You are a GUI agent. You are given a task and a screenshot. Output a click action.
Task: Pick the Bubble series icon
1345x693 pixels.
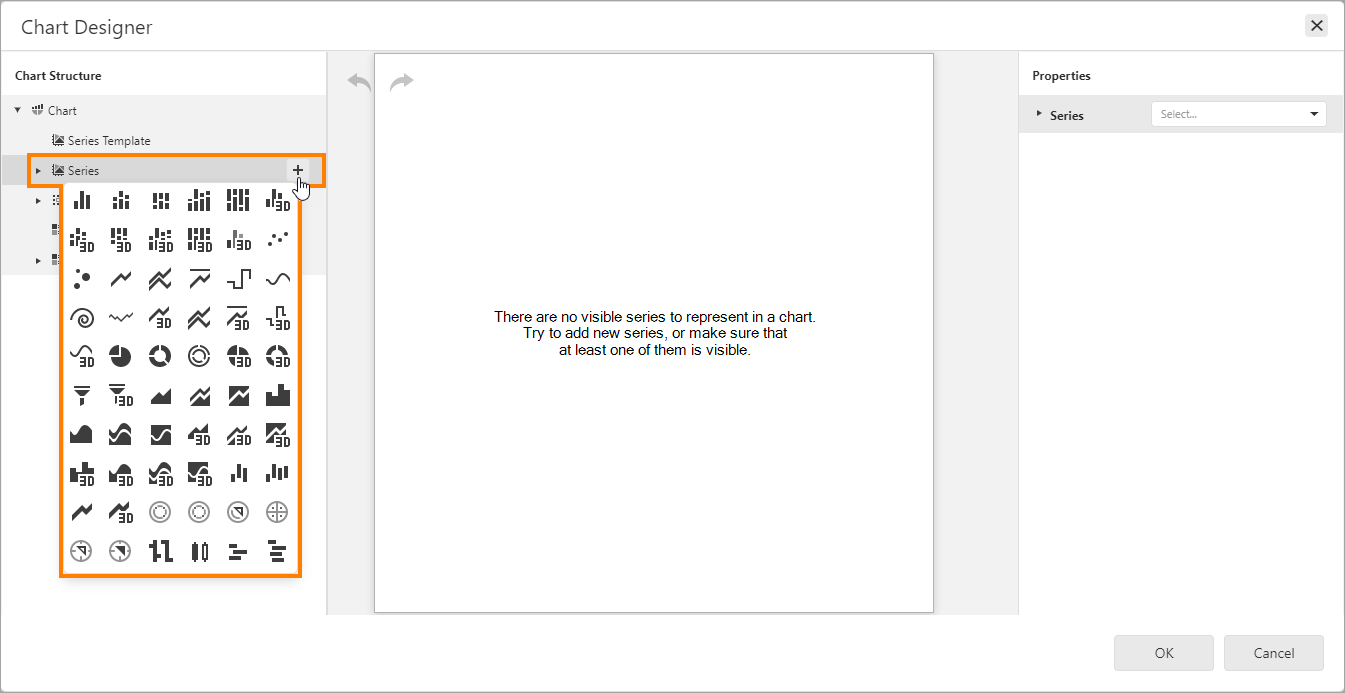(82, 279)
